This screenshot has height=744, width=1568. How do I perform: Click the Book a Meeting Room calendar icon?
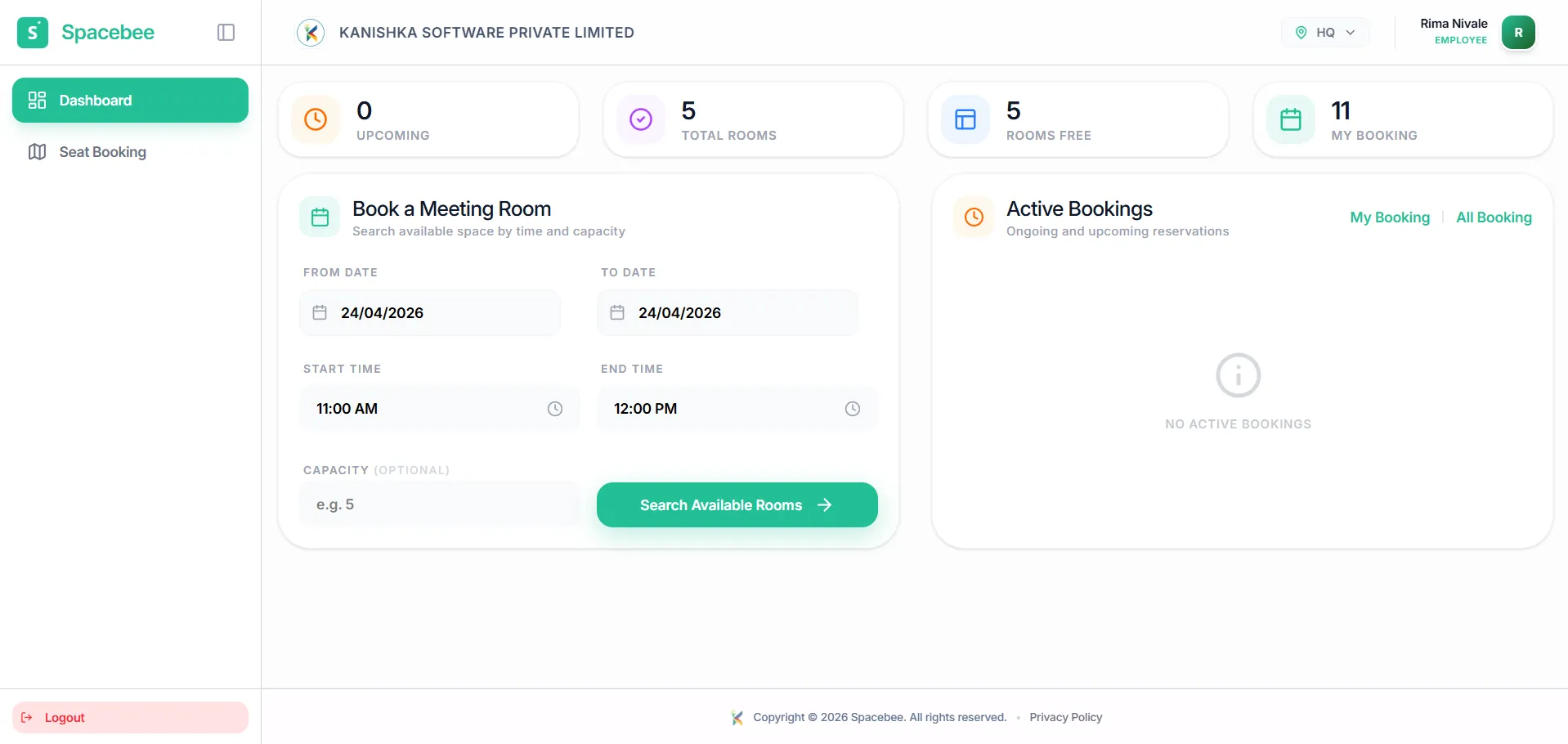pyautogui.click(x=320, y=217)
